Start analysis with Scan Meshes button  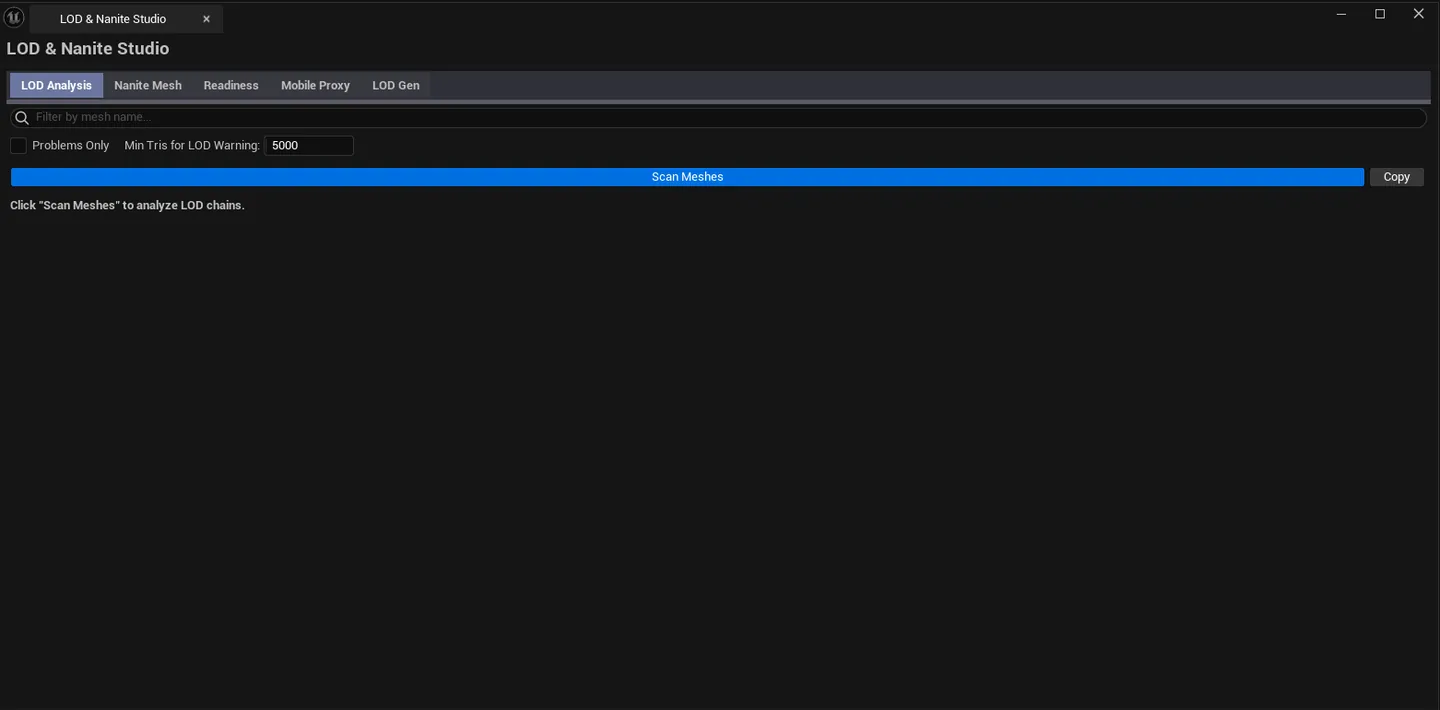click(x=687, y=177)
